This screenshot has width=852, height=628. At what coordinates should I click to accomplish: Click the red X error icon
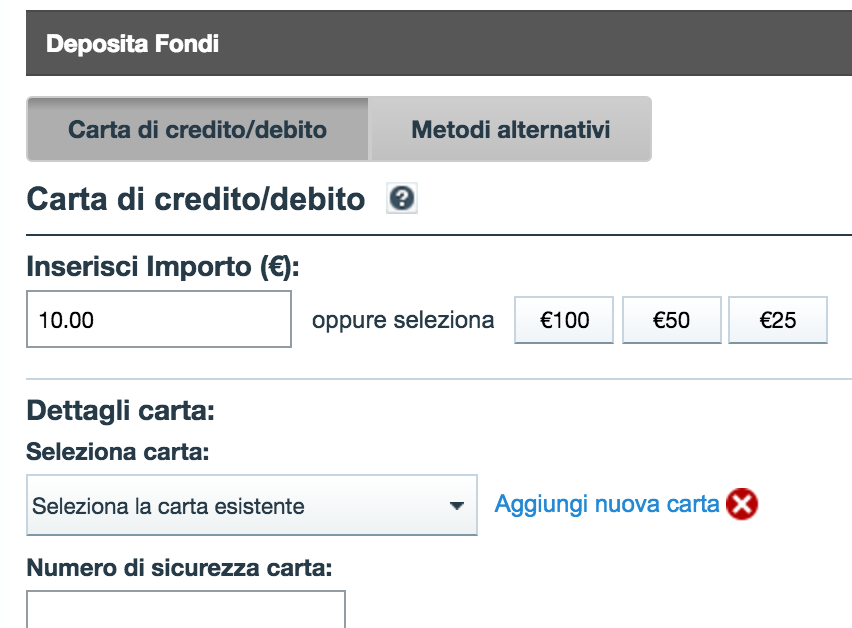pyautogui.click(x=742, y=504)
